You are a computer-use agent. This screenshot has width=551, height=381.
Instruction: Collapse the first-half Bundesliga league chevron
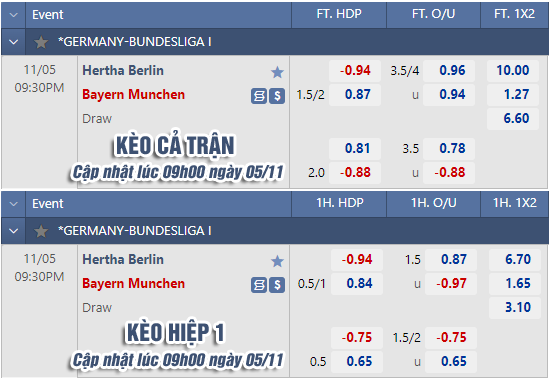14,231
